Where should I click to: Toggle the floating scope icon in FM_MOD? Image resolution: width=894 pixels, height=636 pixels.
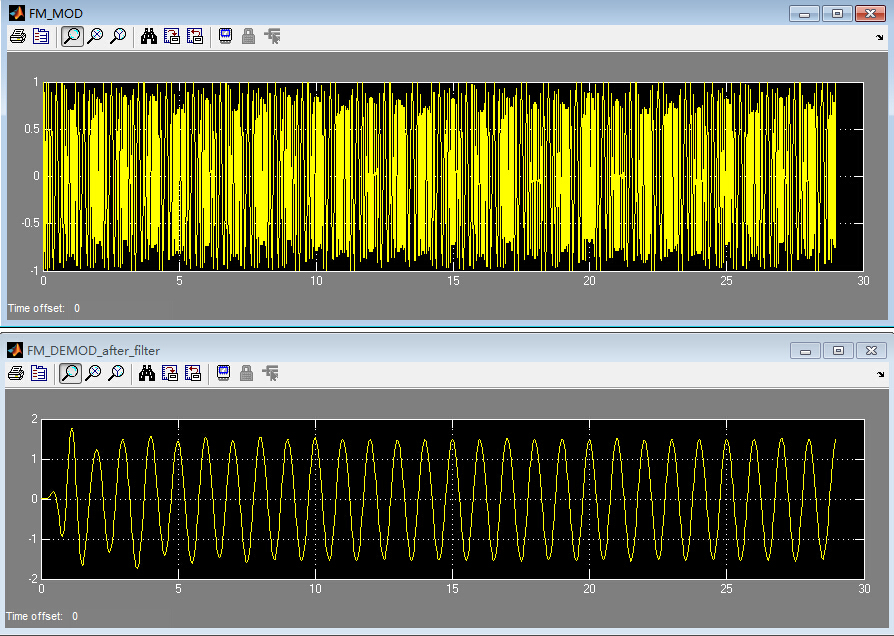click(226, 37)
